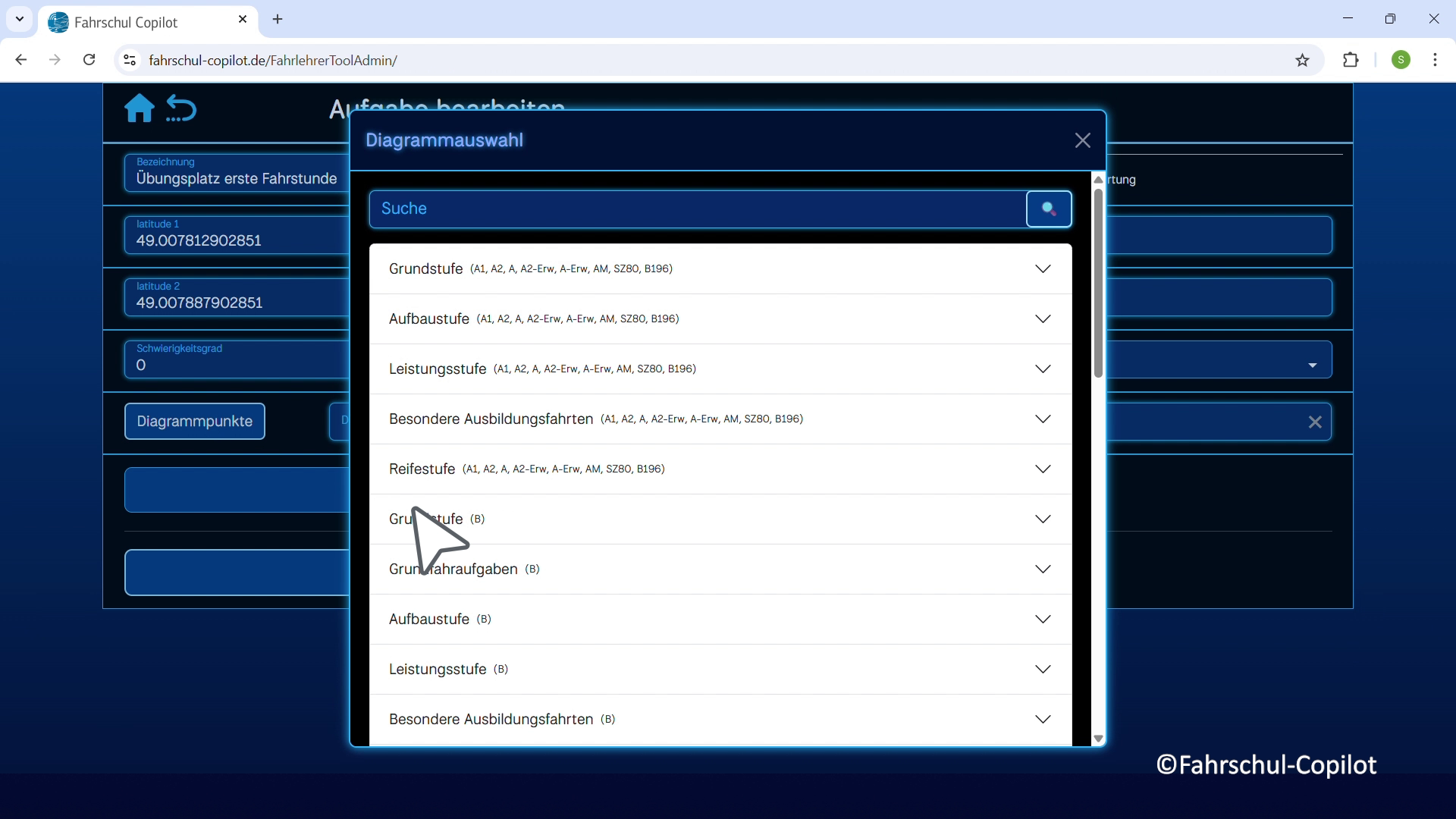Close the Diagrammauswahl dialog
The height and width of the screenshot is (819, 1456).
point(1082,140)
